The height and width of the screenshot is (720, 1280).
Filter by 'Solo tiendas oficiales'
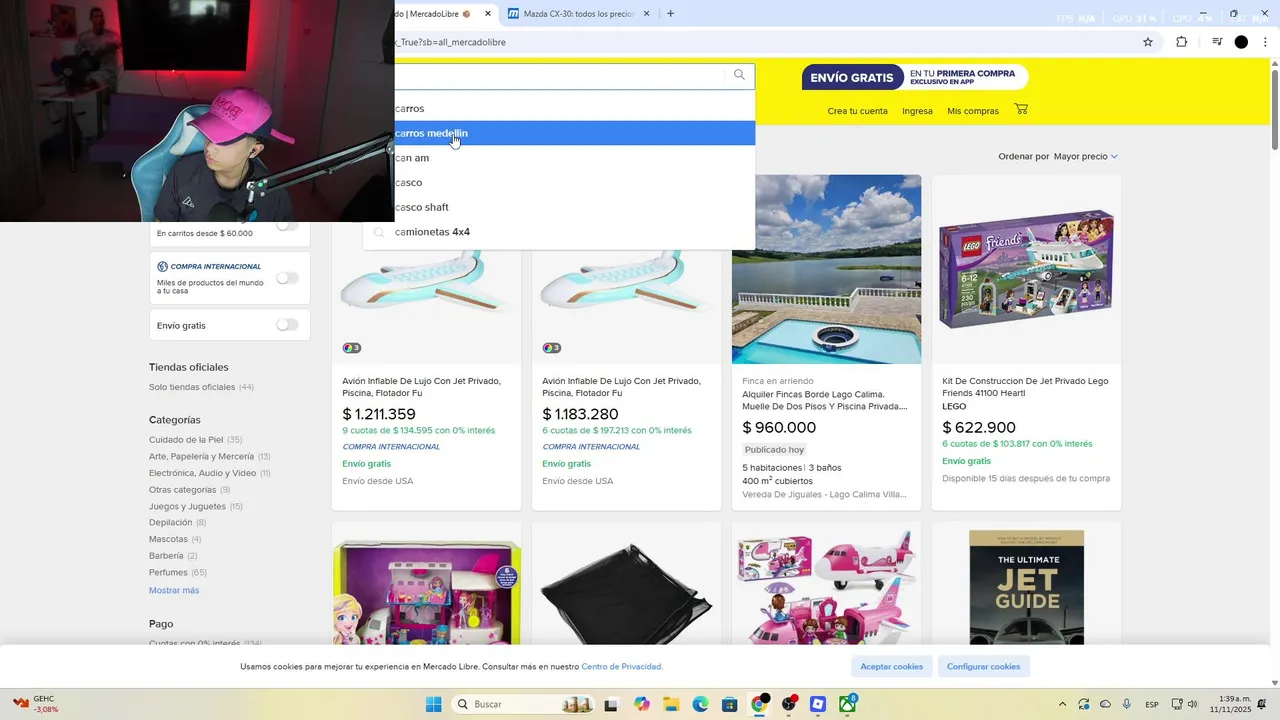(x=192, y=387)
